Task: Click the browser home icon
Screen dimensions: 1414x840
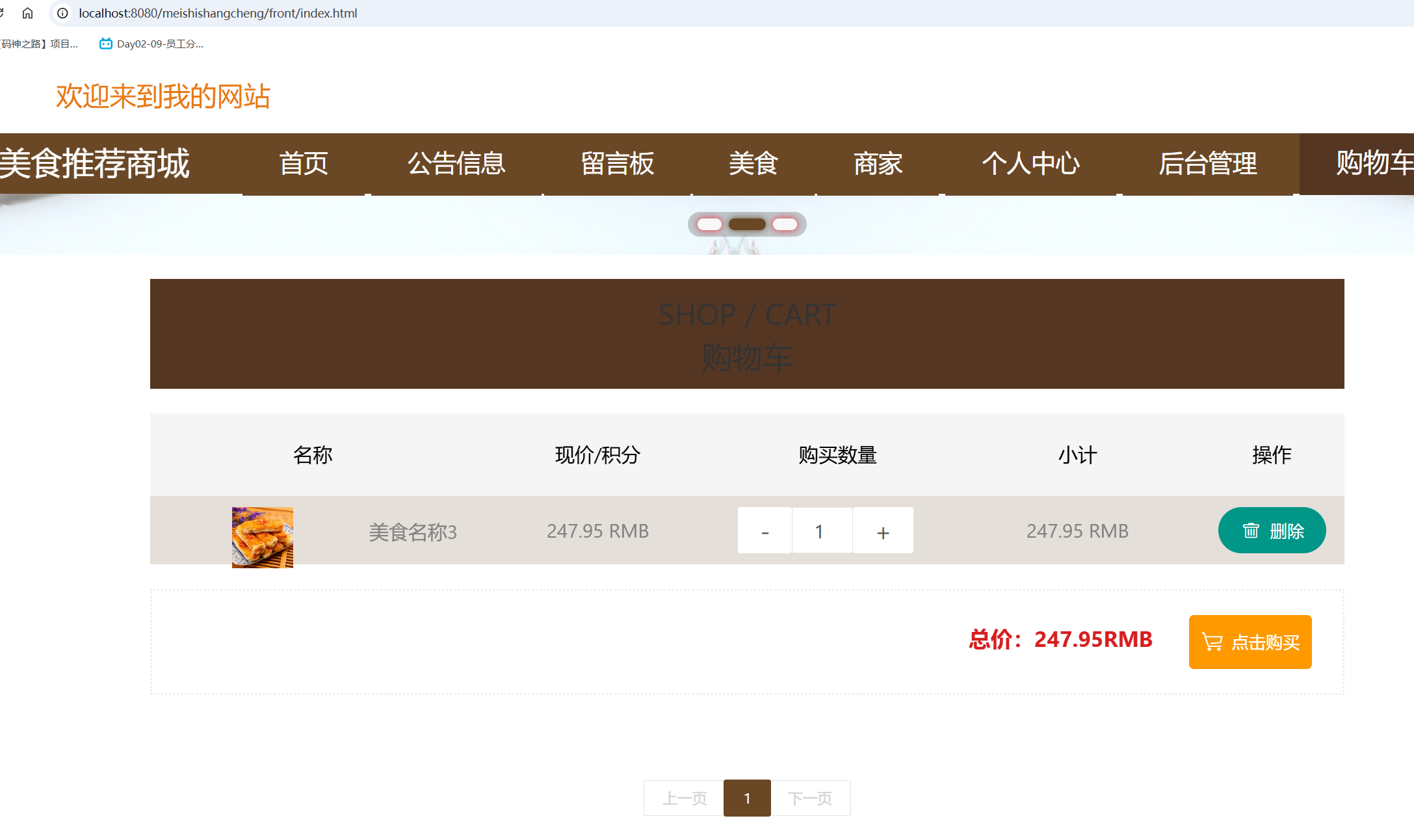Action: [27, 13]
